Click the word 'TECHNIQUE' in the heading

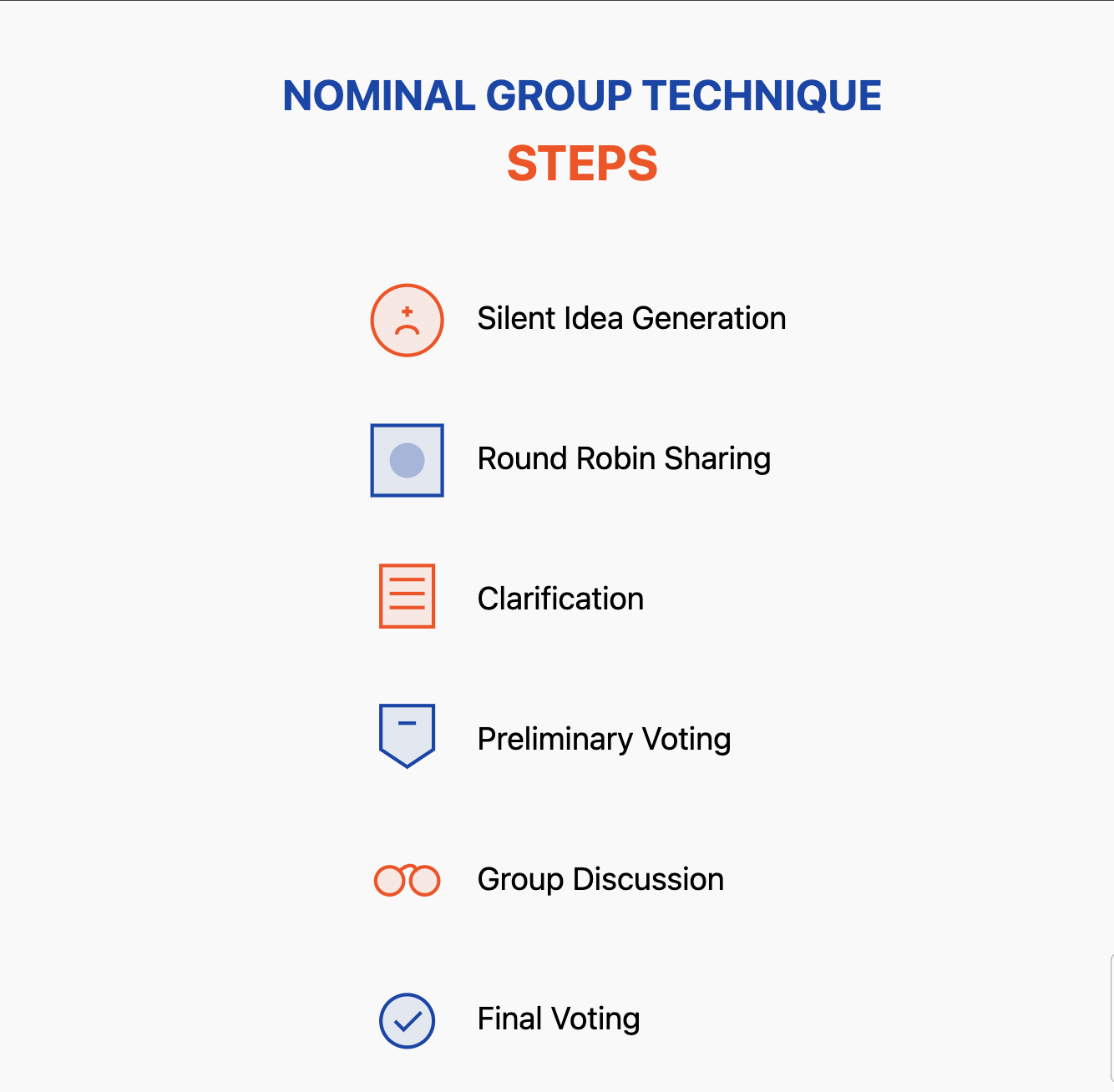(762, 96)
